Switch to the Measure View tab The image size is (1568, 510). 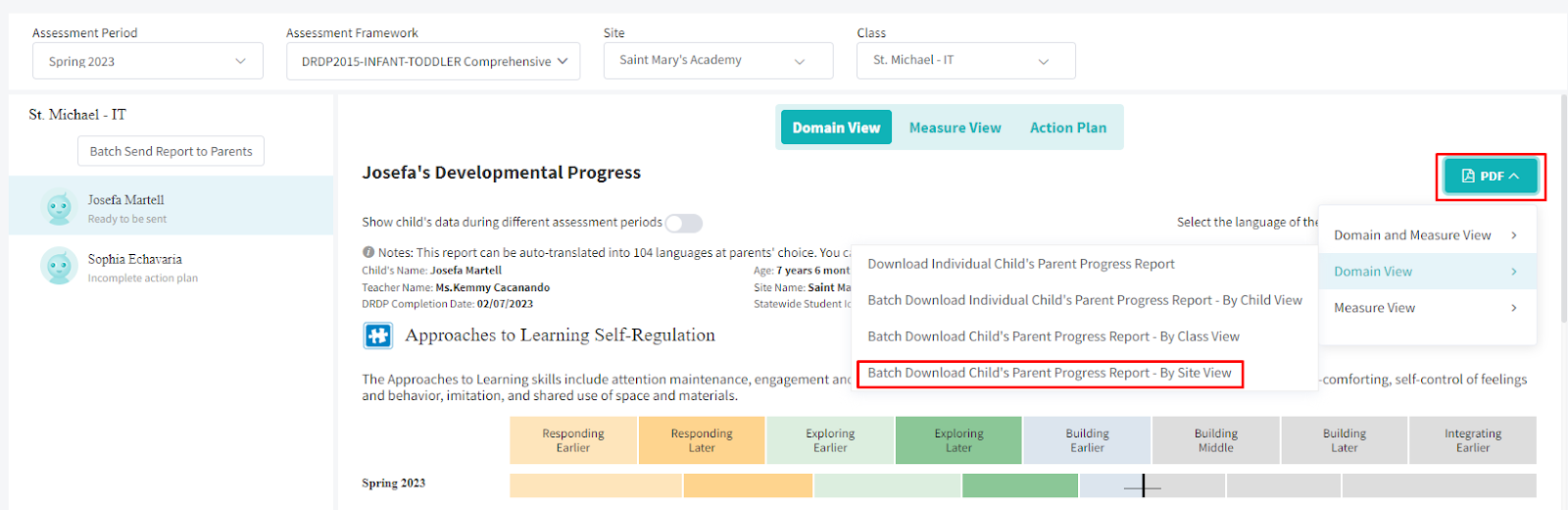click(x=955, y=127)
